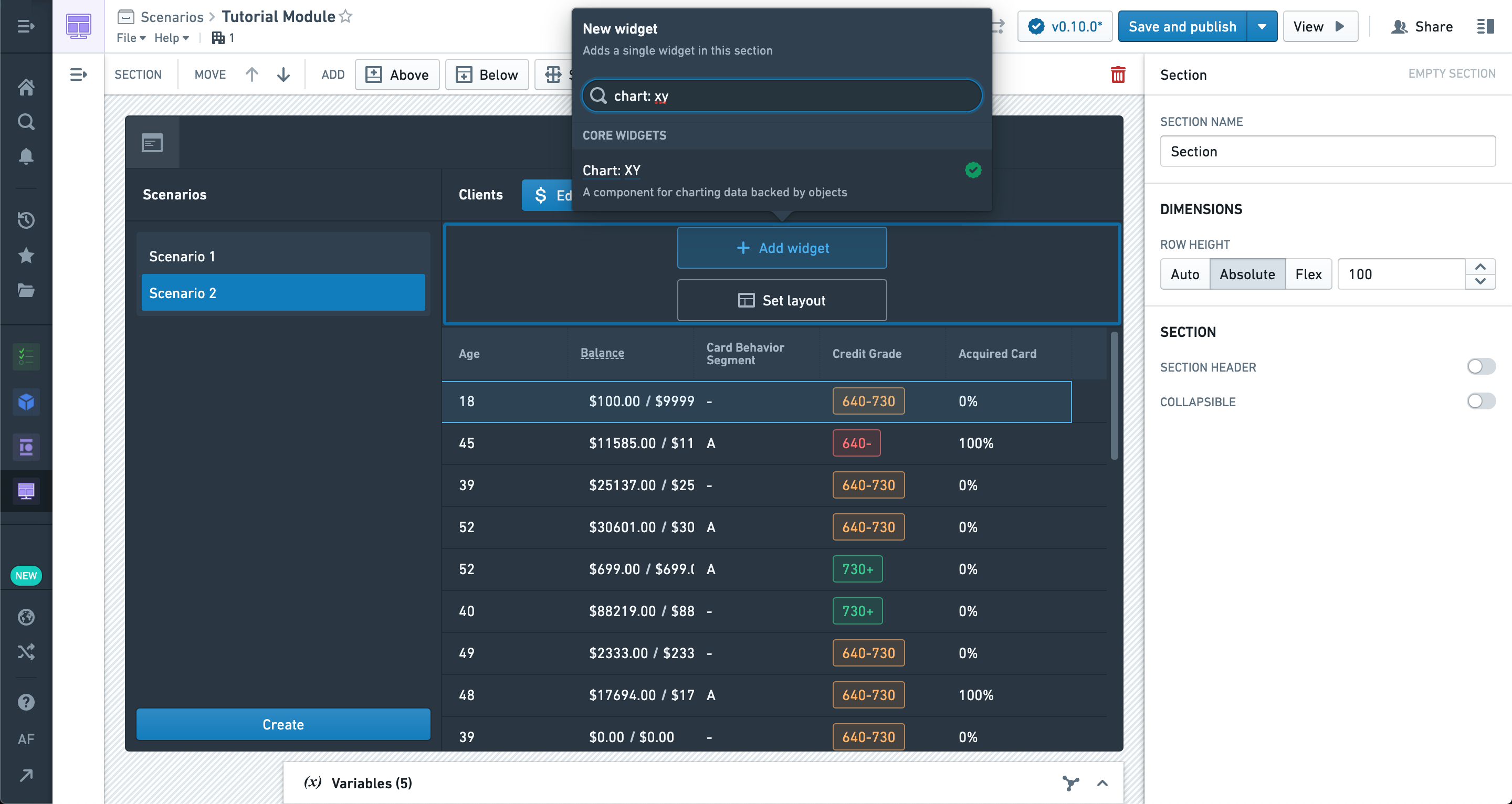Open Save and publish dropdown arrow
1512x804 pixels.
click(x=1262, y=26)
